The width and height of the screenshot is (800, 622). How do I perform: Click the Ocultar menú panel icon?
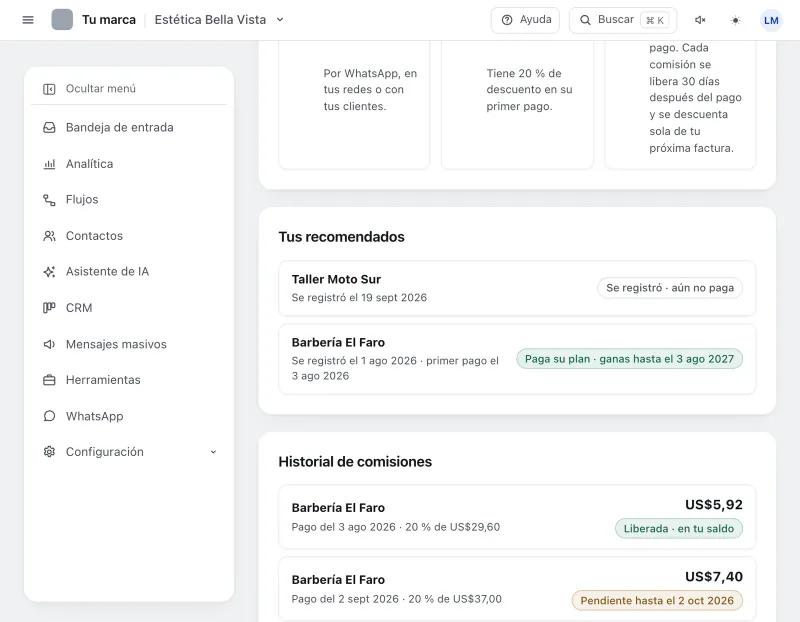[49, 89]
